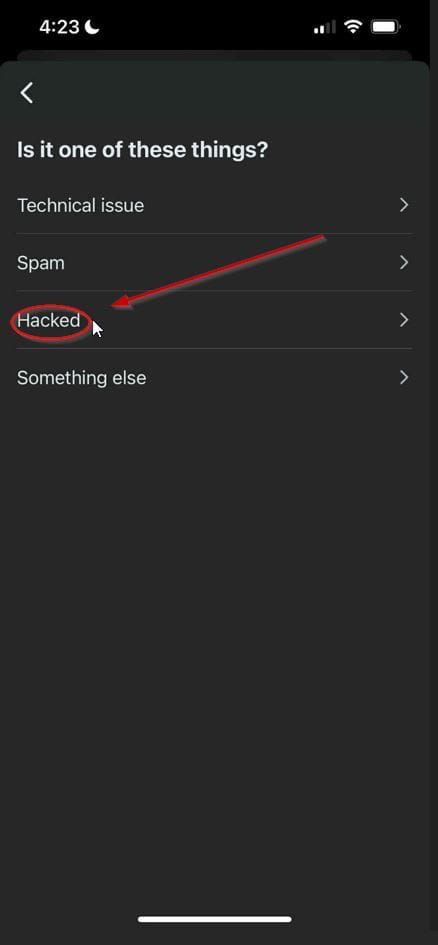Image resolution: width=438 pixels, height=945 pixels.
Task: Tap the dimmed card behind the sheet
Action: click(214, 56)
